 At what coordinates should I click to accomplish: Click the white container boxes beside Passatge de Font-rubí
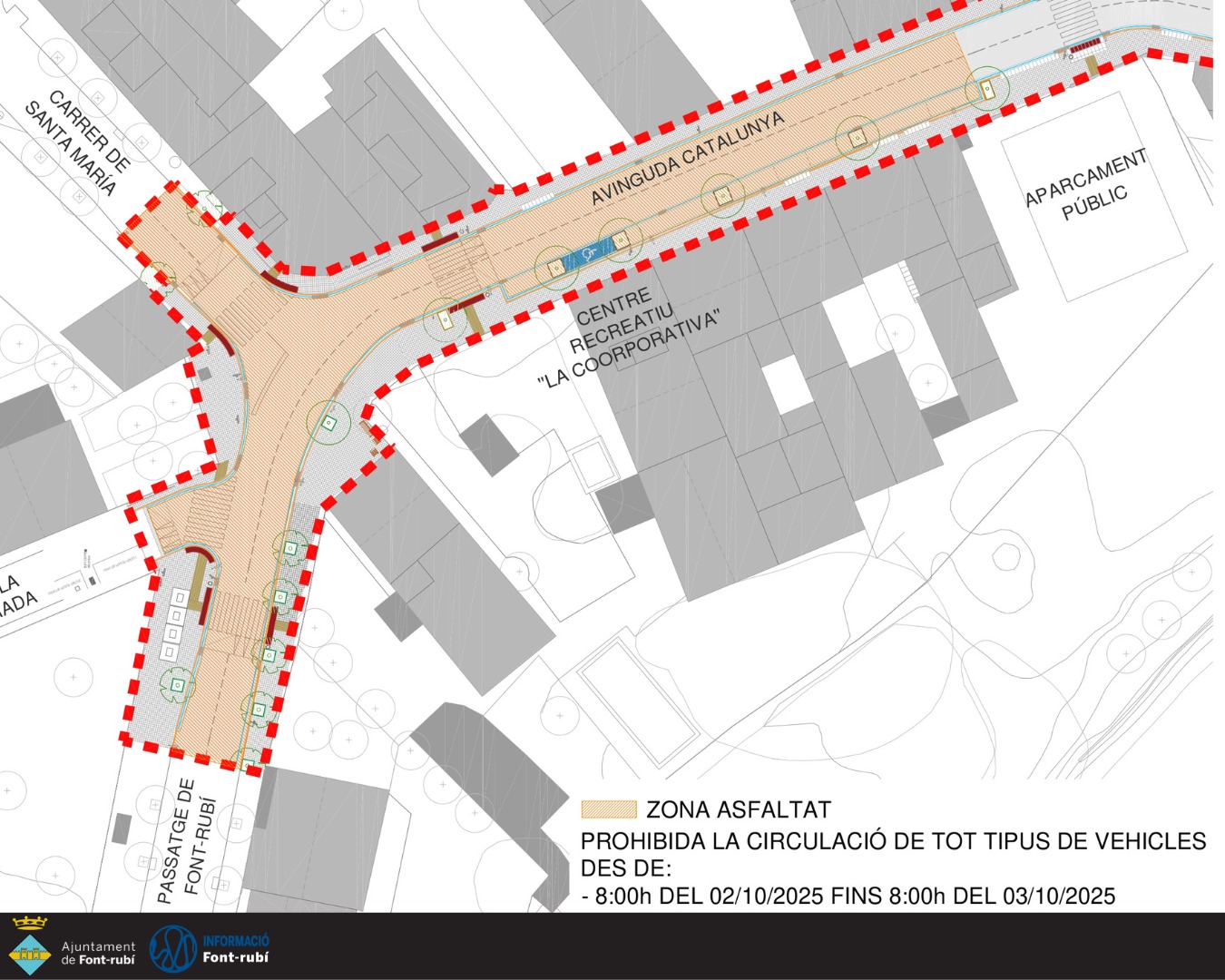(x=174, y=624)
